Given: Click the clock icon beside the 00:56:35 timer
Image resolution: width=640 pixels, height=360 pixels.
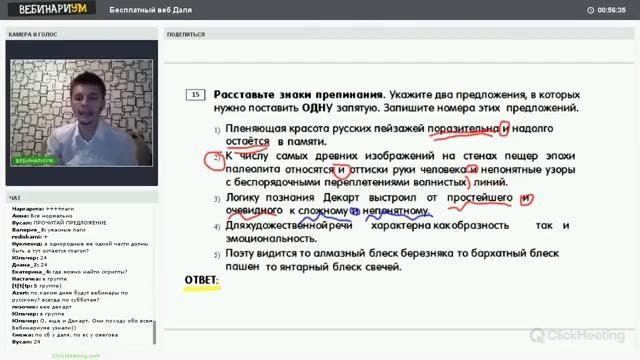Looking at the screenshot, I should click(590, 10).
